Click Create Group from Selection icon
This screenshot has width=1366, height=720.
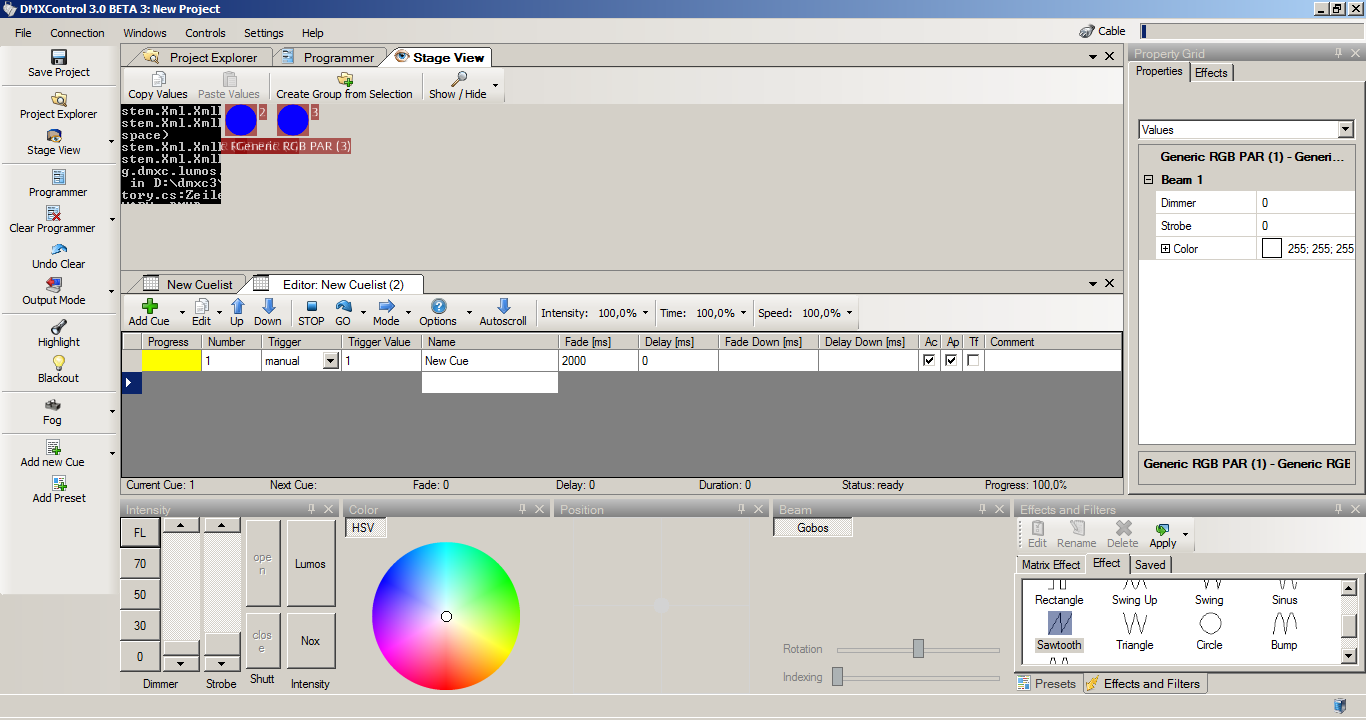click(345, 79)
